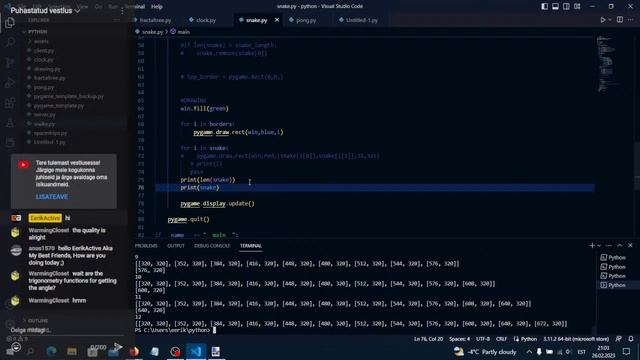
Task: Open Customize Layout in the title bar
Action: pos(577,7)
